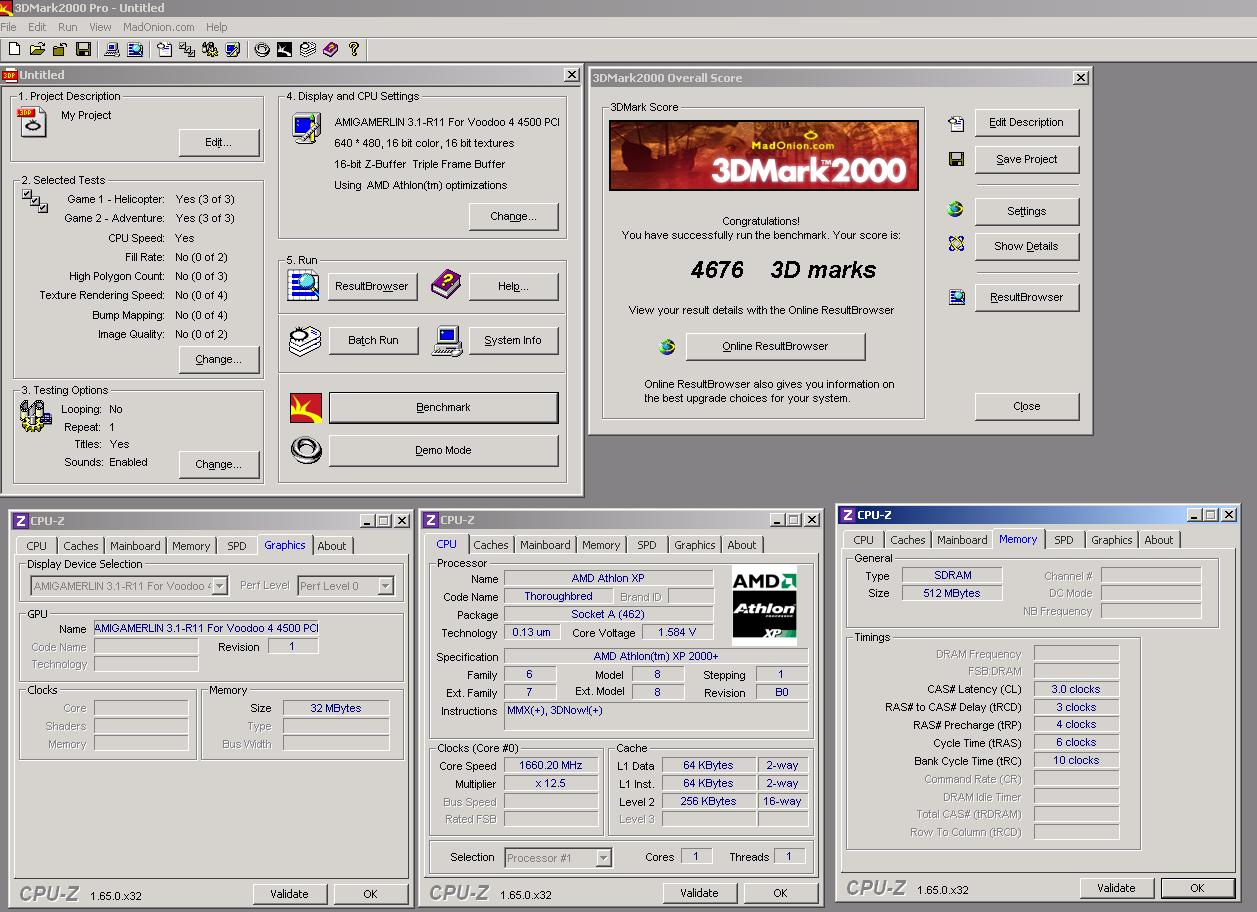Image resolution: width=1257 pixels, height=912 pixels.
Task: Click the Open project folder toolbar icon
Action: click(37, 49)
